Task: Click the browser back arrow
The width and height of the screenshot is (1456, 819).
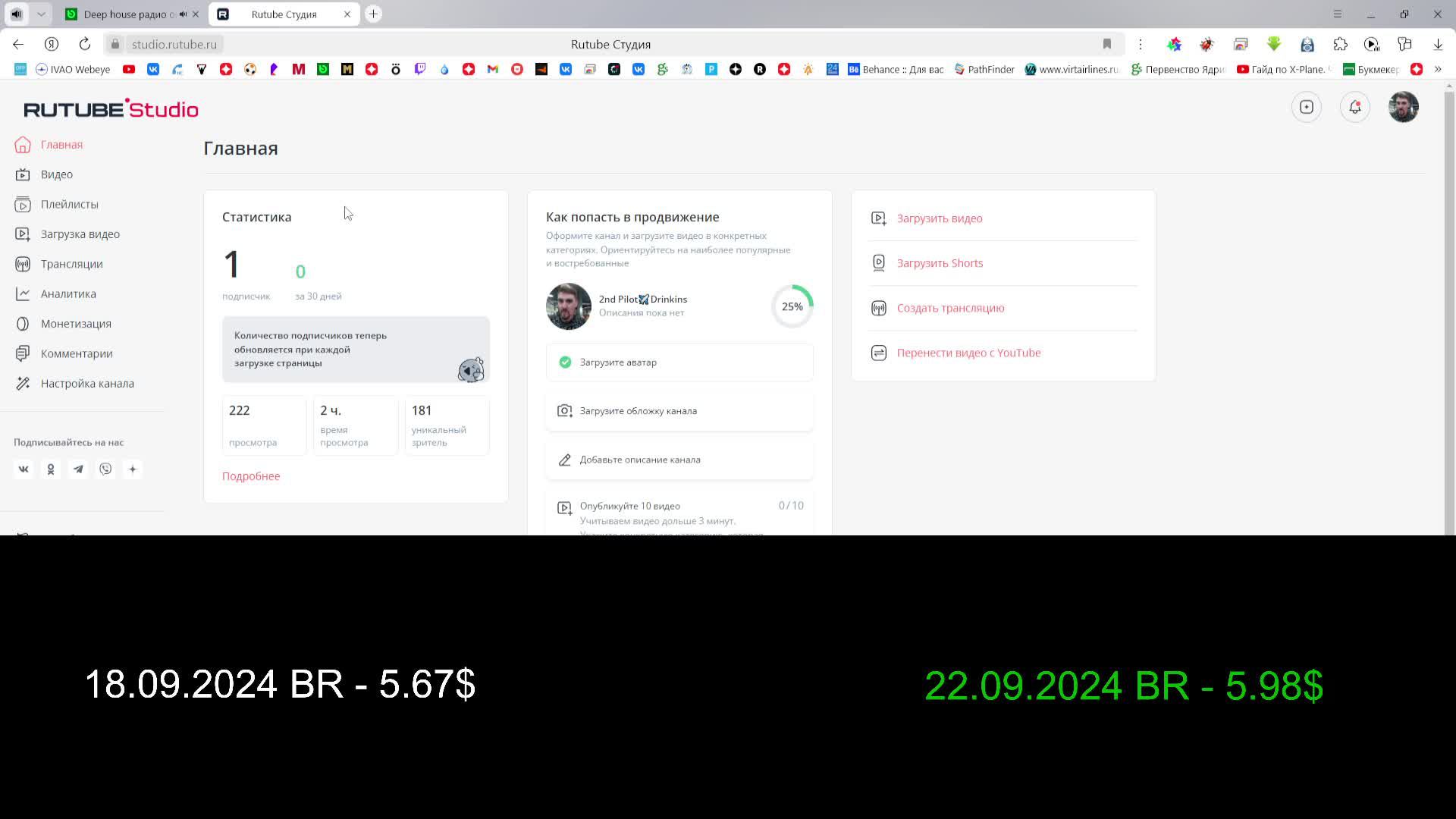Action: click(18, 44)
